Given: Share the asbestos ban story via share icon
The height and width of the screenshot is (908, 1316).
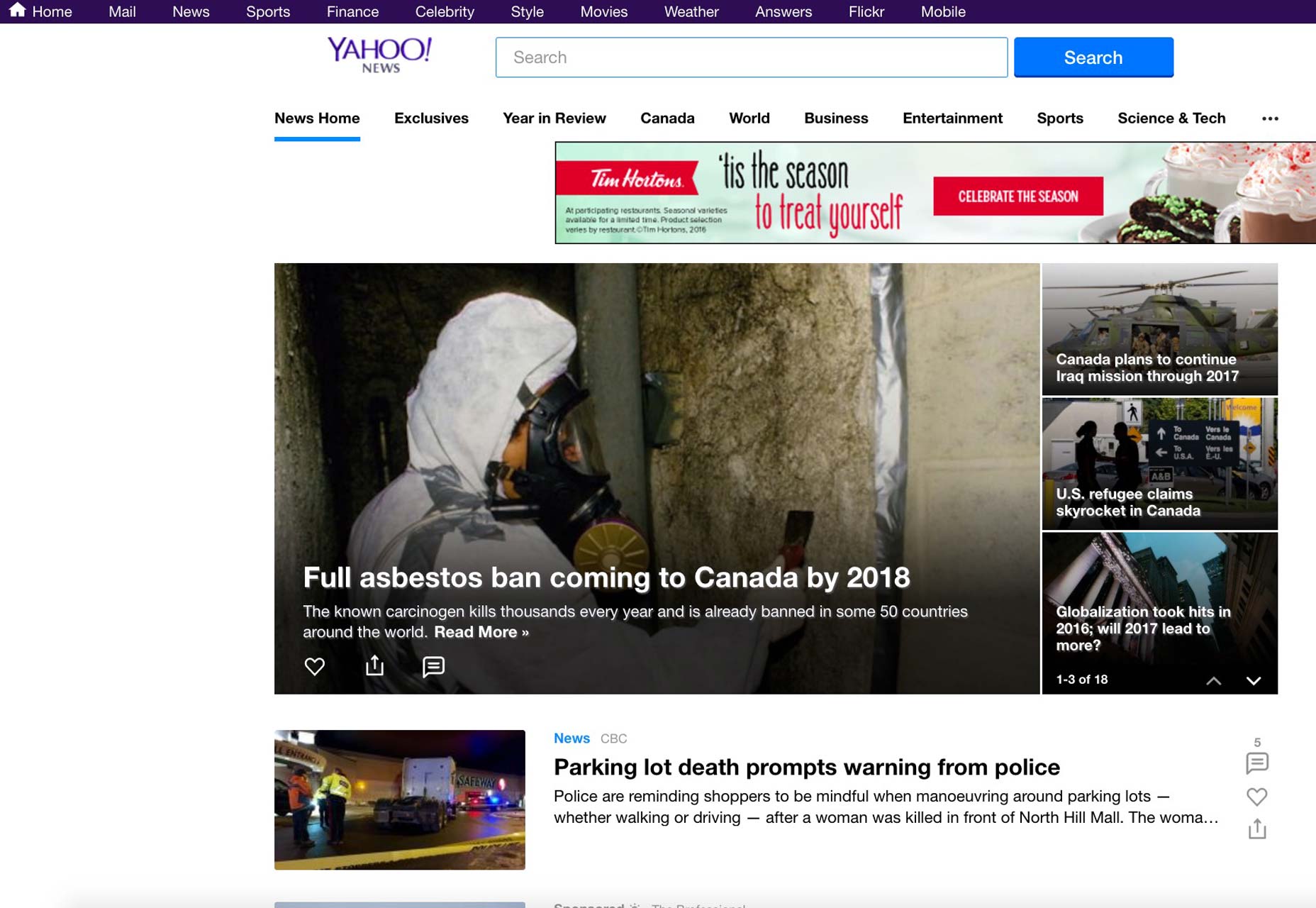Looking at the screenshot, I should coord(374,665).
